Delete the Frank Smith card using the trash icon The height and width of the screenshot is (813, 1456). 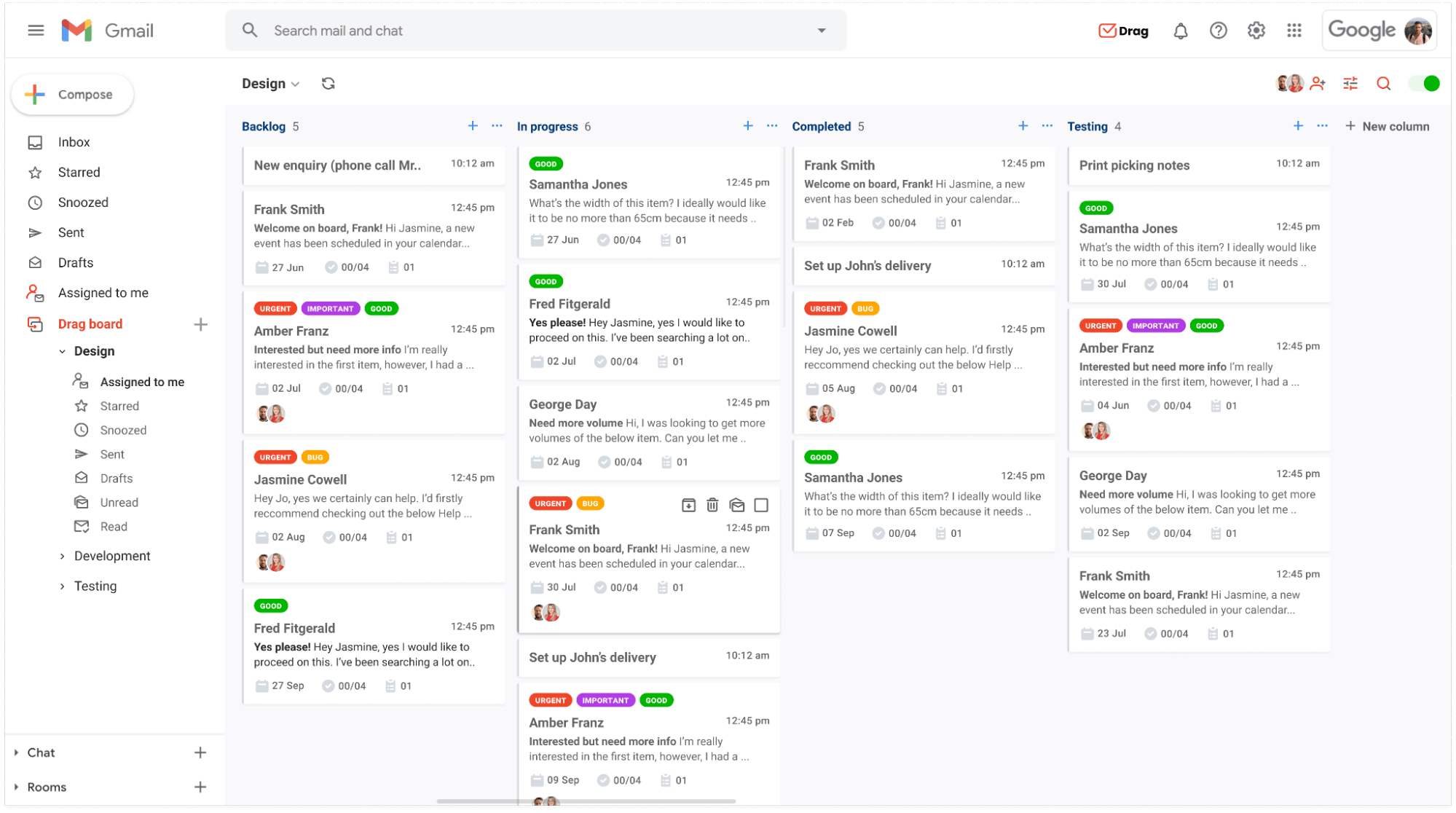coord(712,504)
